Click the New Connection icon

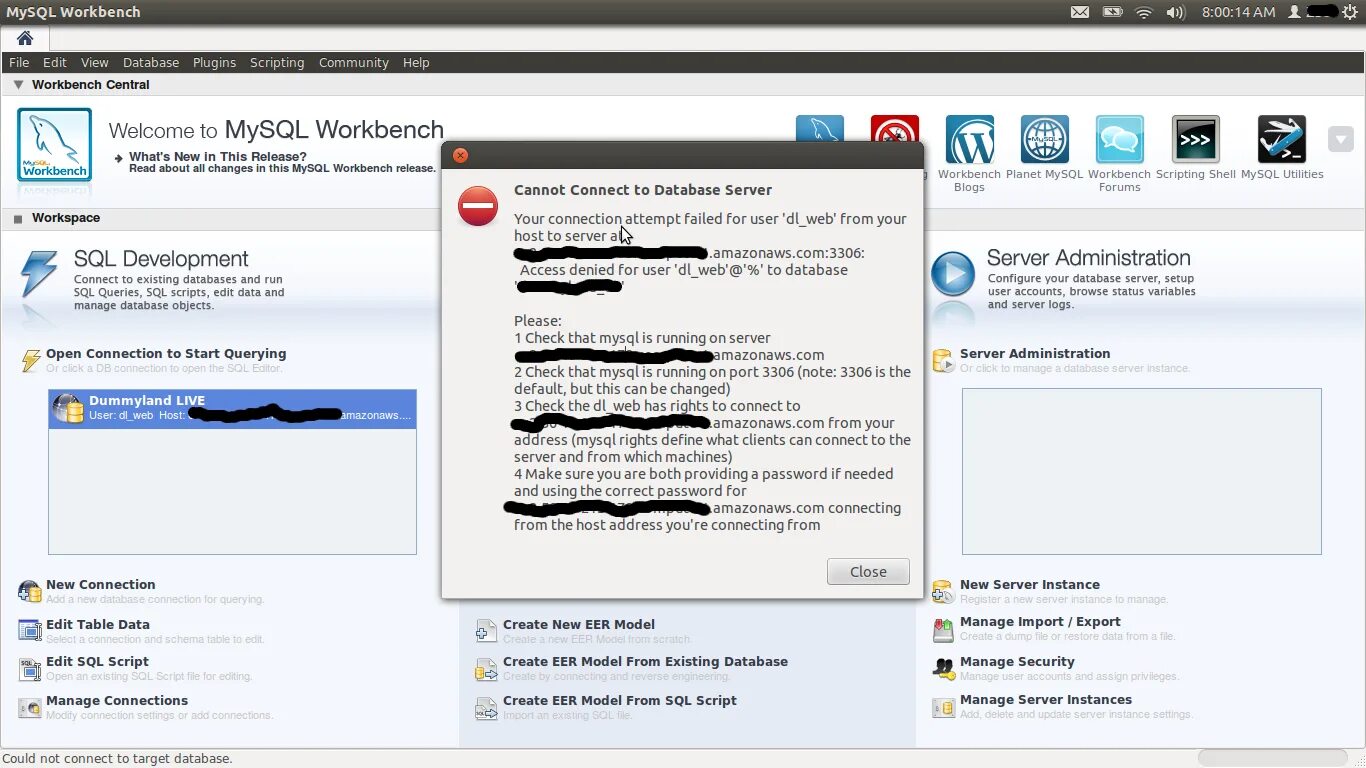click(30, 592)
